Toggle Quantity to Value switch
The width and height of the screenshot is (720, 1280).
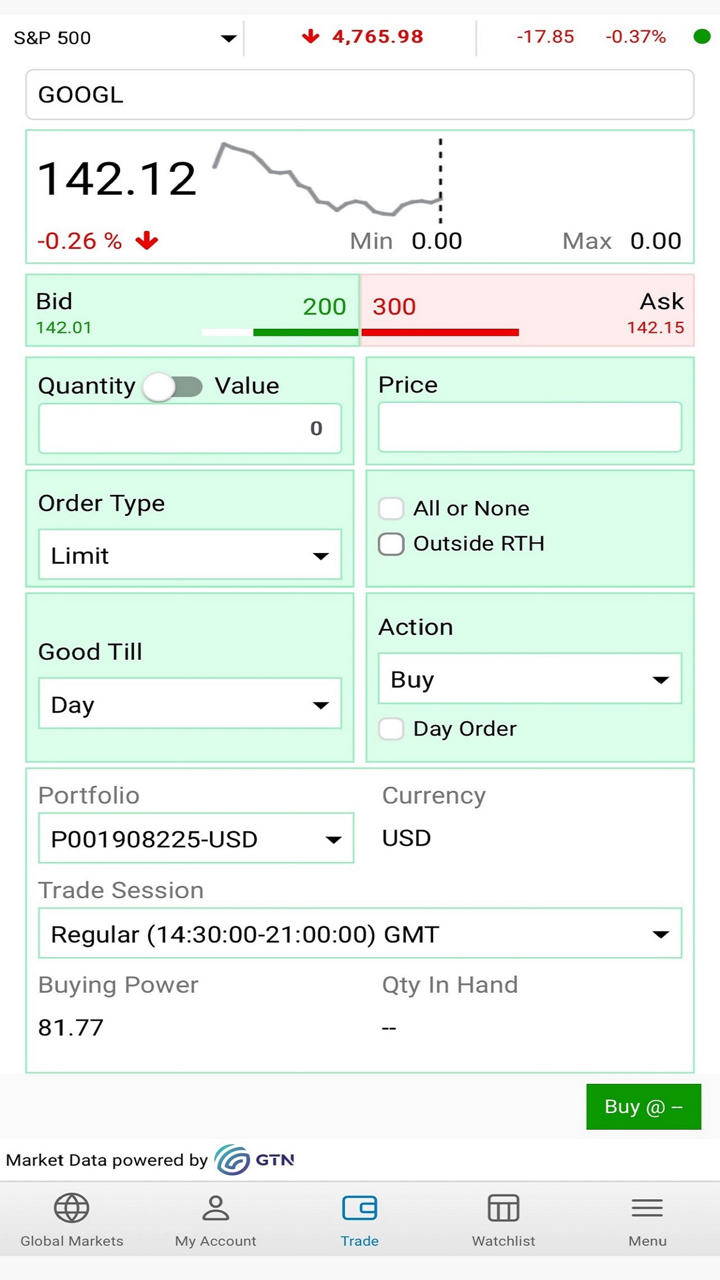(173, 386)
